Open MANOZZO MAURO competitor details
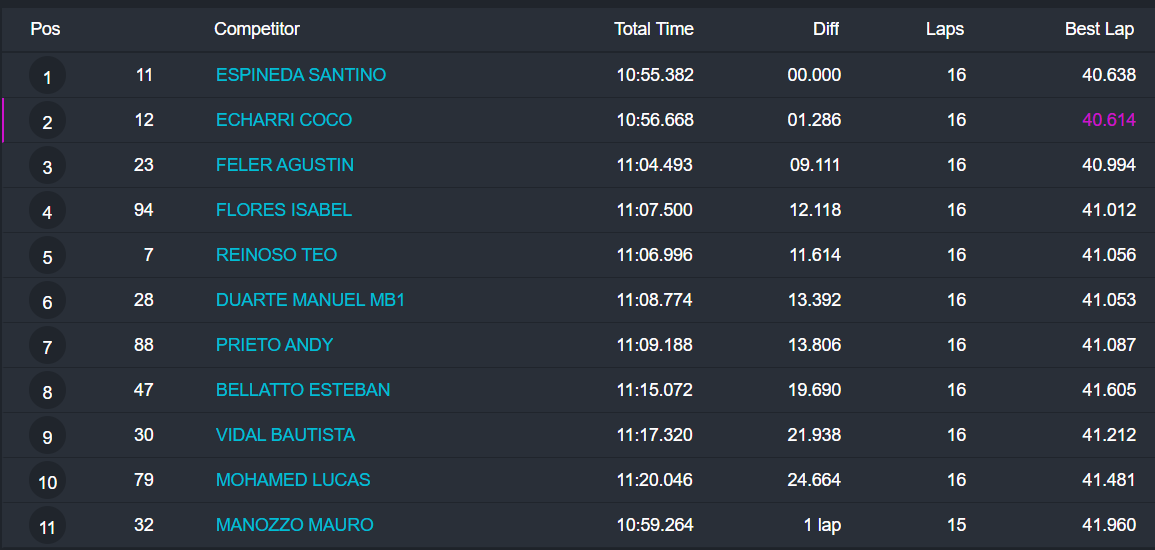 294,525
